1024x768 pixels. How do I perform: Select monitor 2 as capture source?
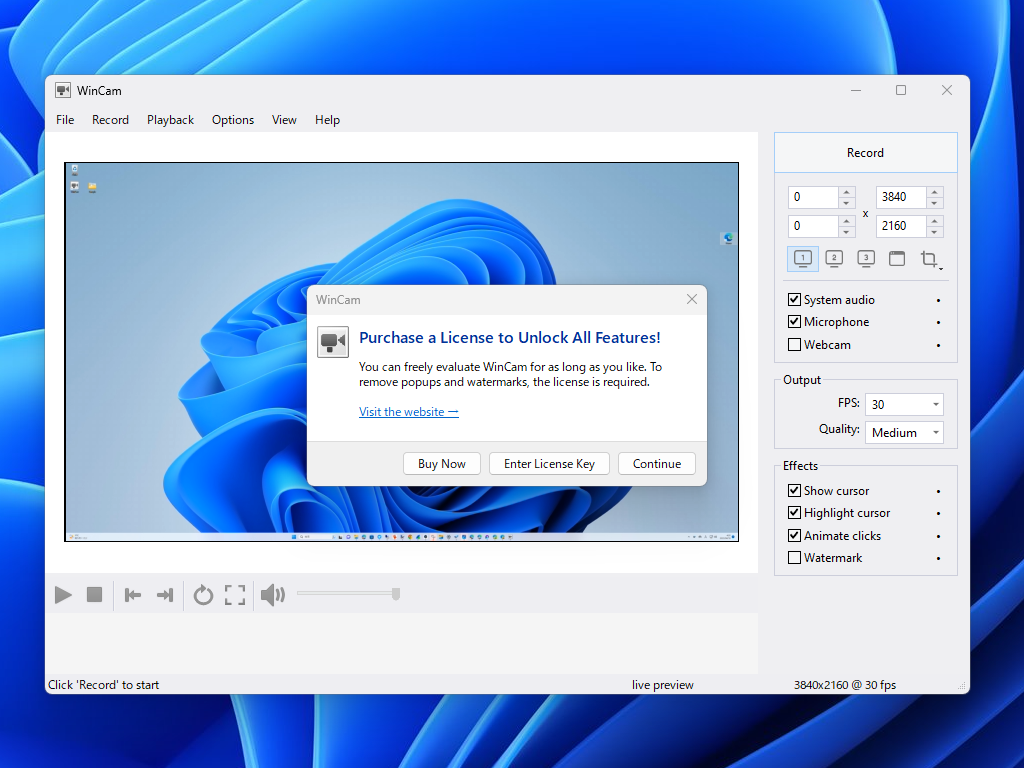[834, 258]
